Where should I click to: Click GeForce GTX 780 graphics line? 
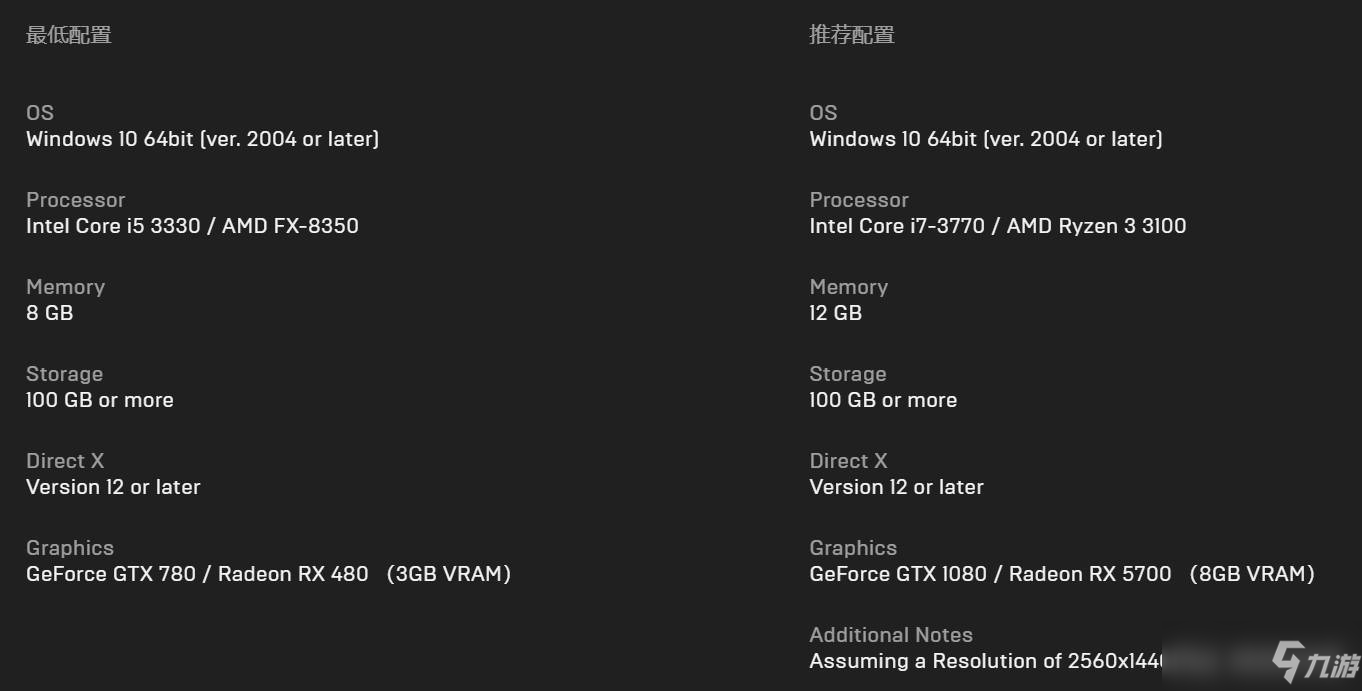(x=269, y=574)
